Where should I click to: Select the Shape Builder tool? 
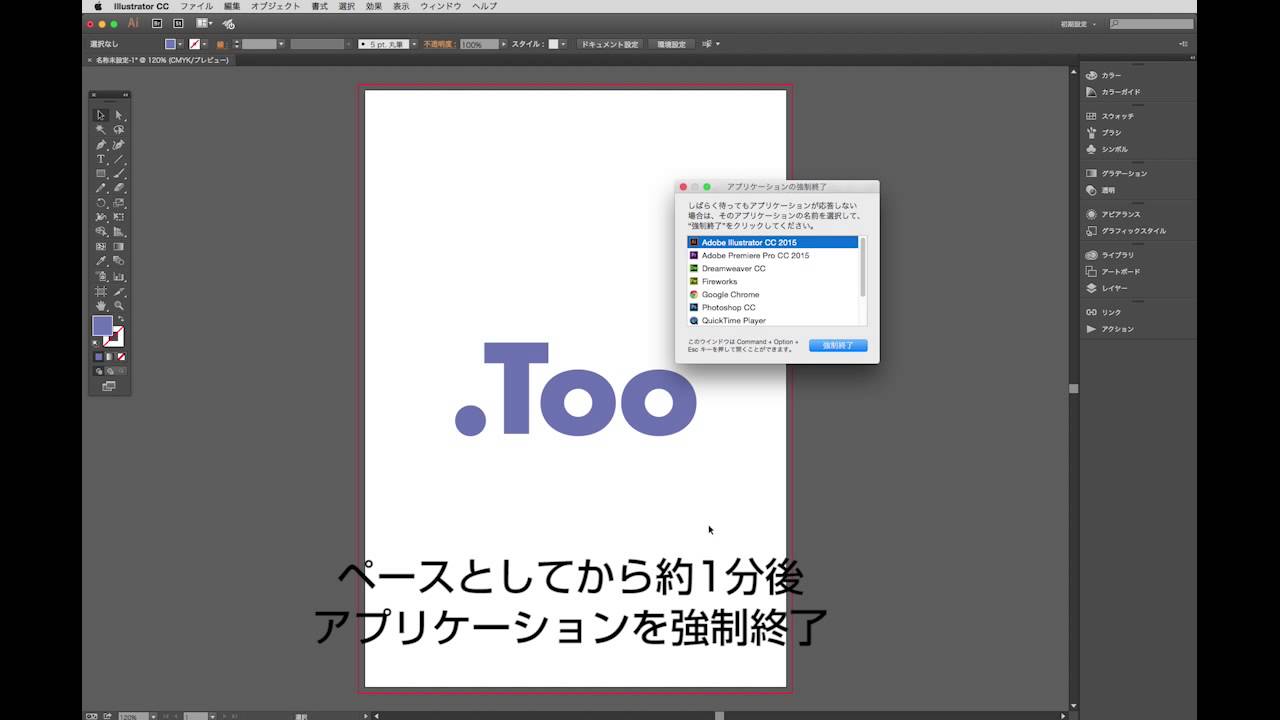pyautogui.click(x=101, y=232)
